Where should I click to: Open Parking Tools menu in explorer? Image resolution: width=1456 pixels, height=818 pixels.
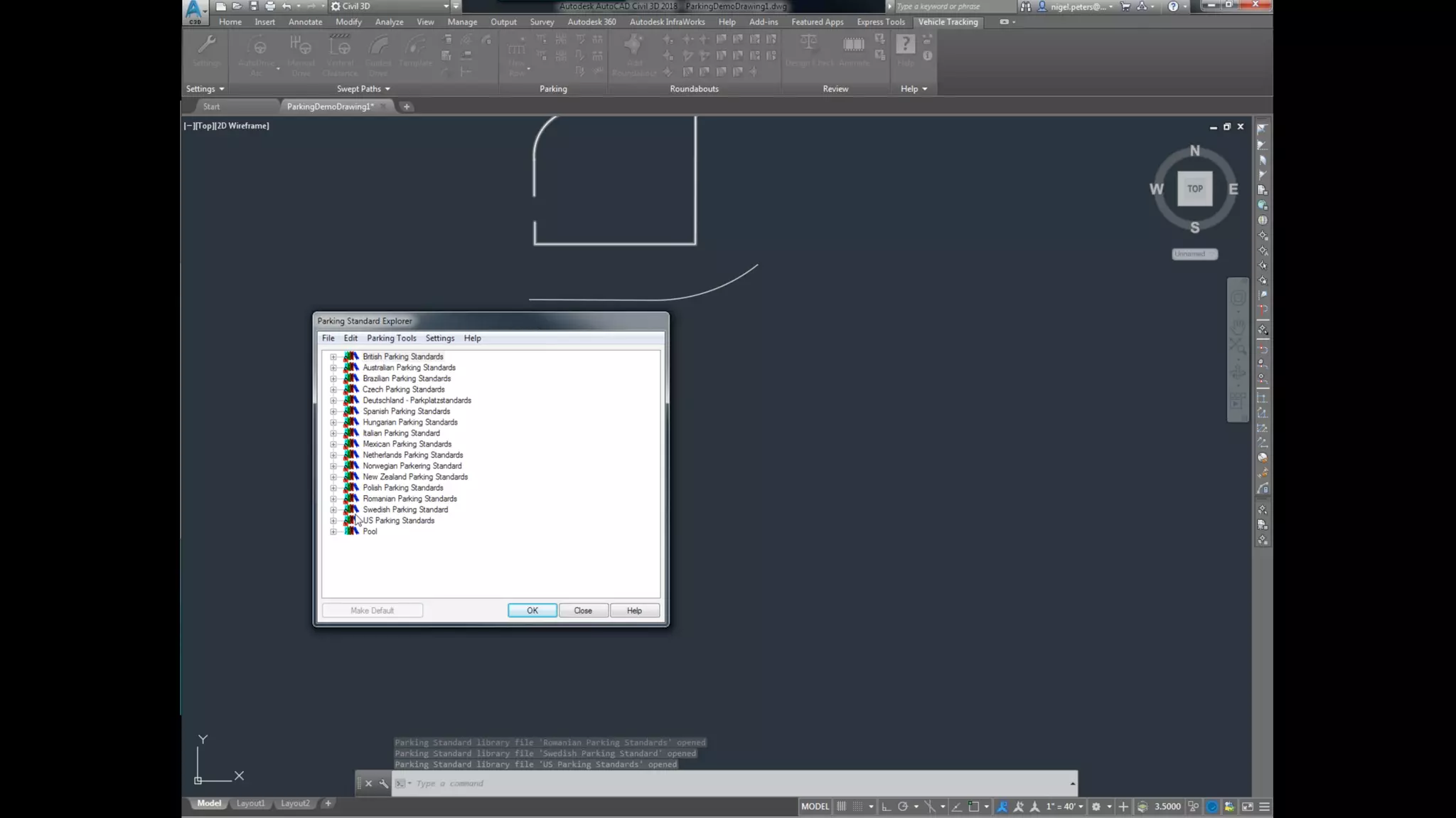tap(391, 338)
